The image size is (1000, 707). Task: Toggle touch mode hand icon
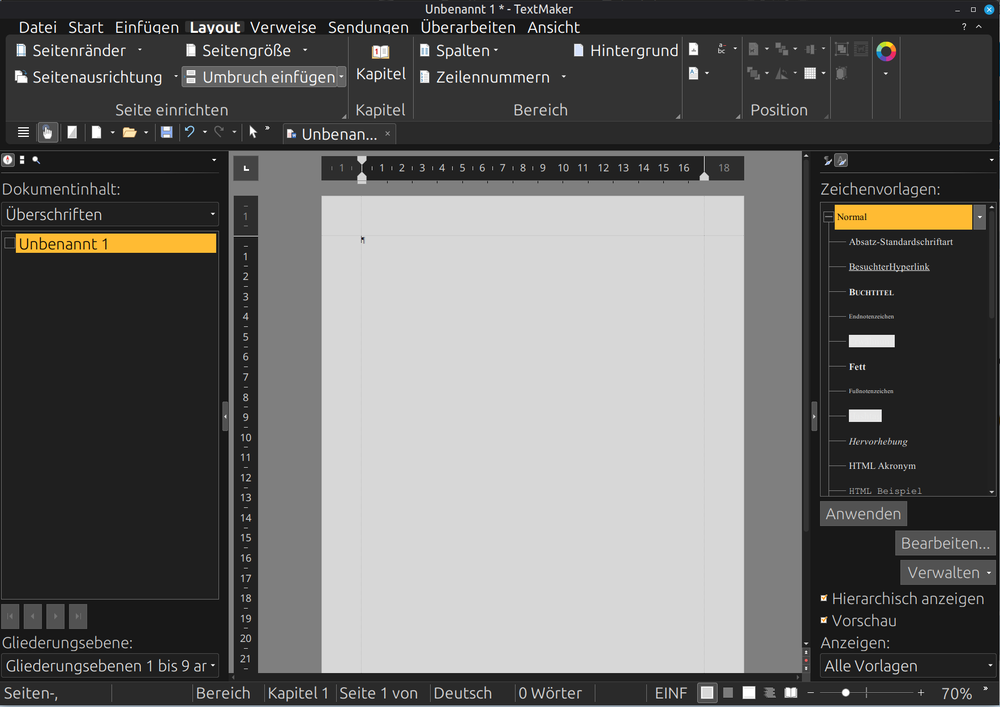[47, 133]
